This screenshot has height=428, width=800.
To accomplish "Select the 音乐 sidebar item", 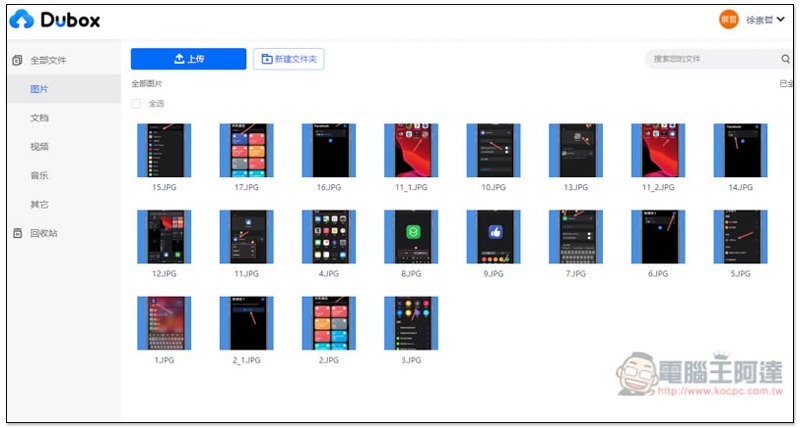I will point(40,176).
